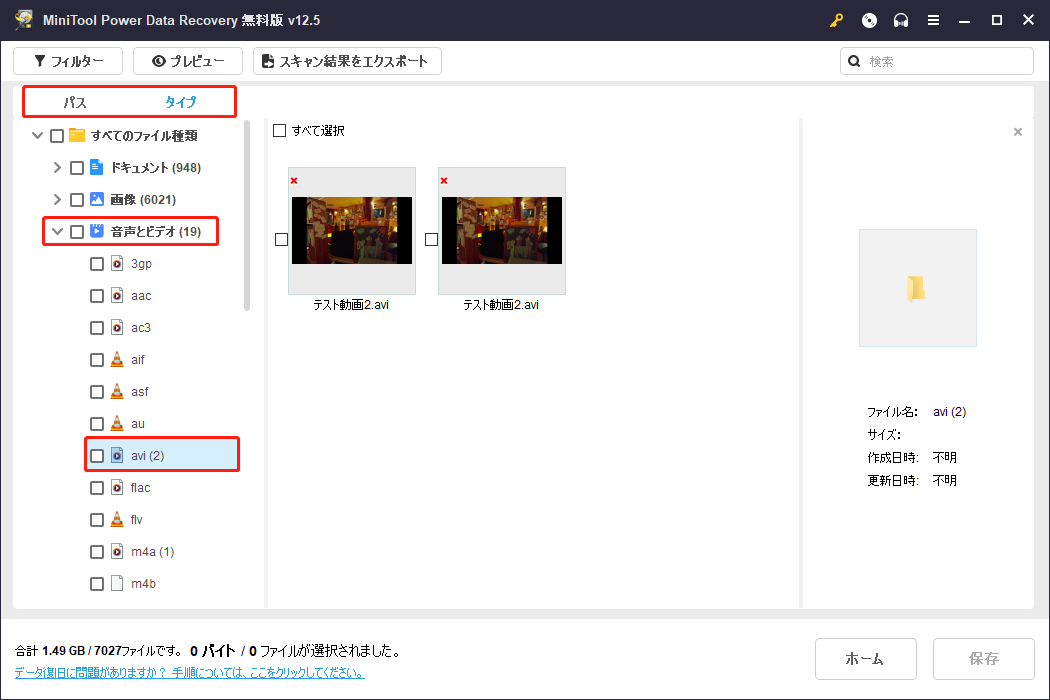This screenshot has height=700, width=1050.
Task: Click the picture type icon
Action: 96,199
